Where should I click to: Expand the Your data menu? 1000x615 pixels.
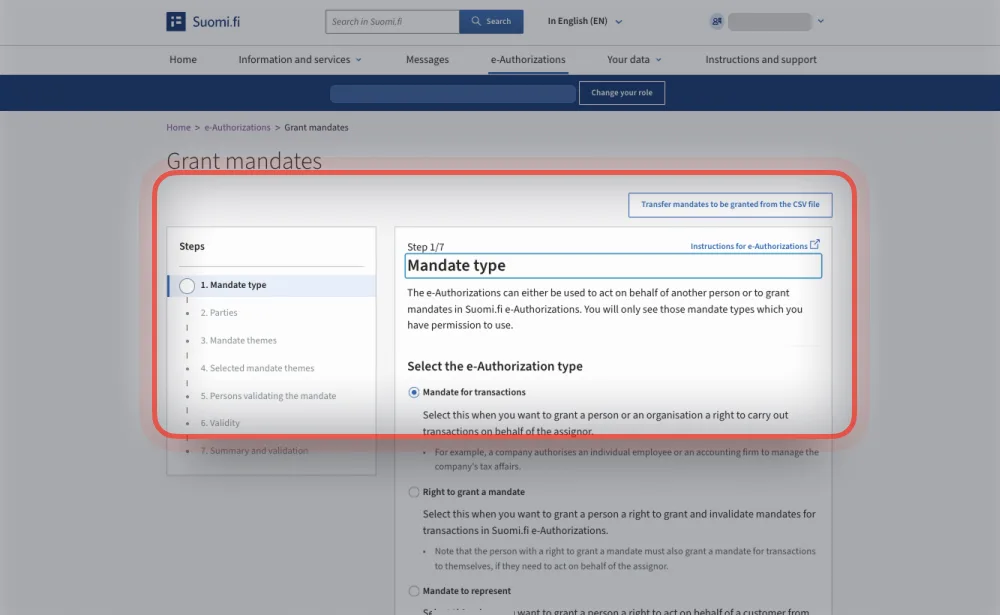(x=634, y=59)
